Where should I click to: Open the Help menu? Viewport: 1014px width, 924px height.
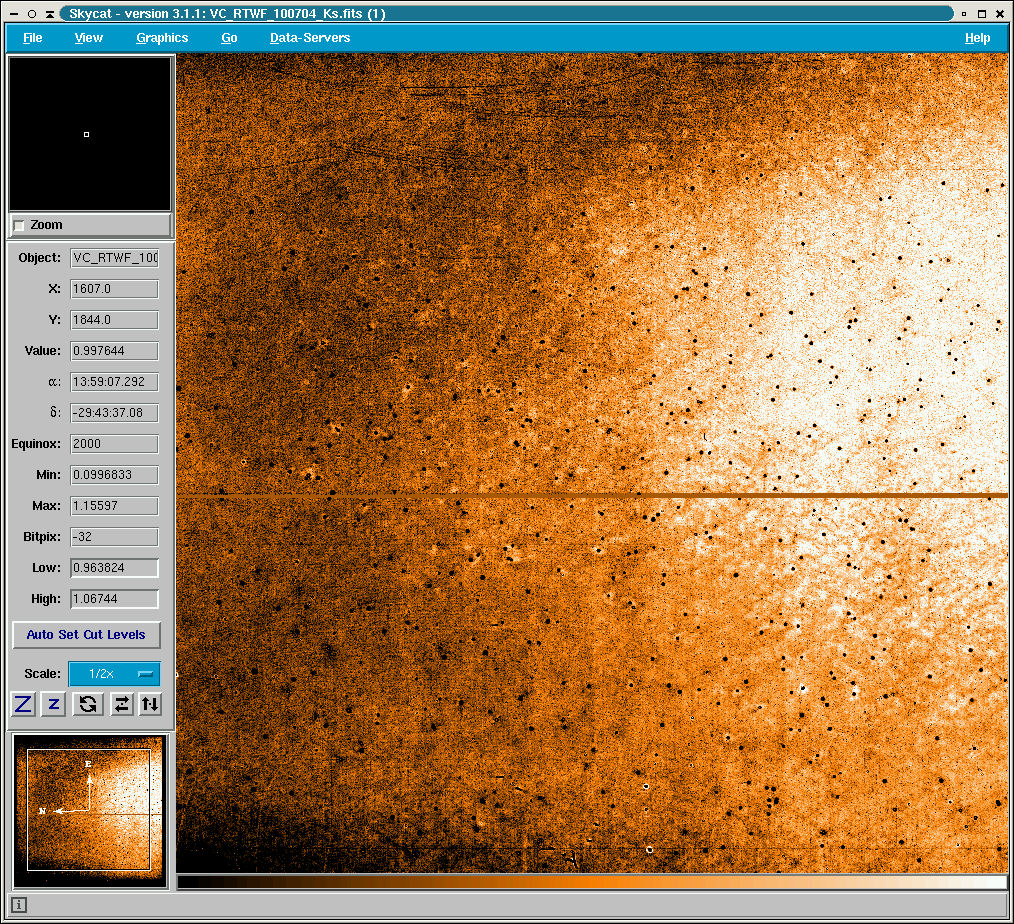pos(977,38)
